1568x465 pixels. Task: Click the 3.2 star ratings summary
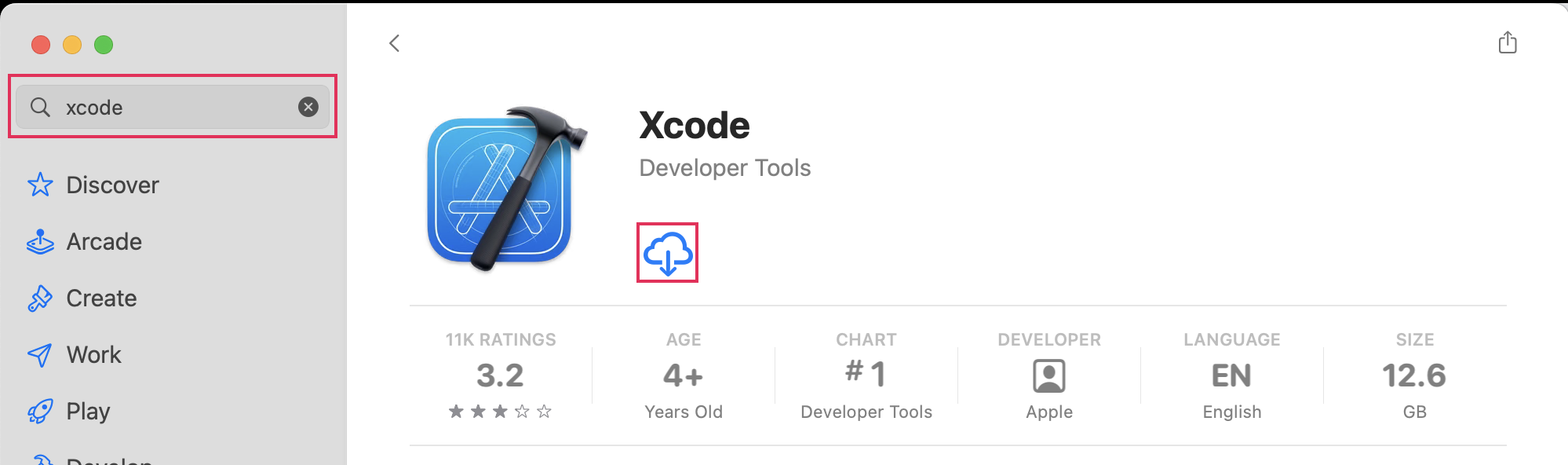(x=500, y=376)
